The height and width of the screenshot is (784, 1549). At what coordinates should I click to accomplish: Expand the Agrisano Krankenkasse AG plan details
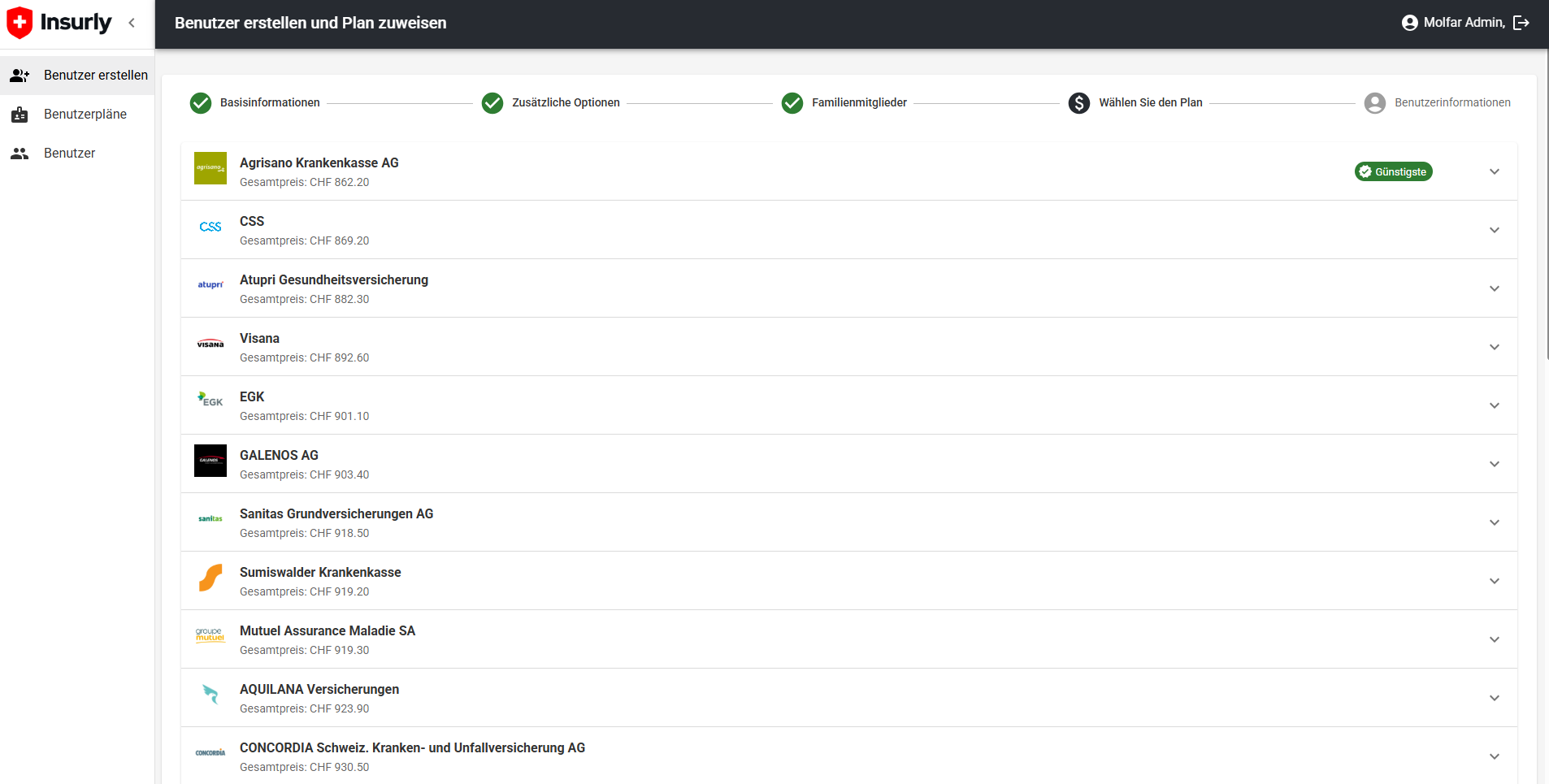click(1494, 171)
